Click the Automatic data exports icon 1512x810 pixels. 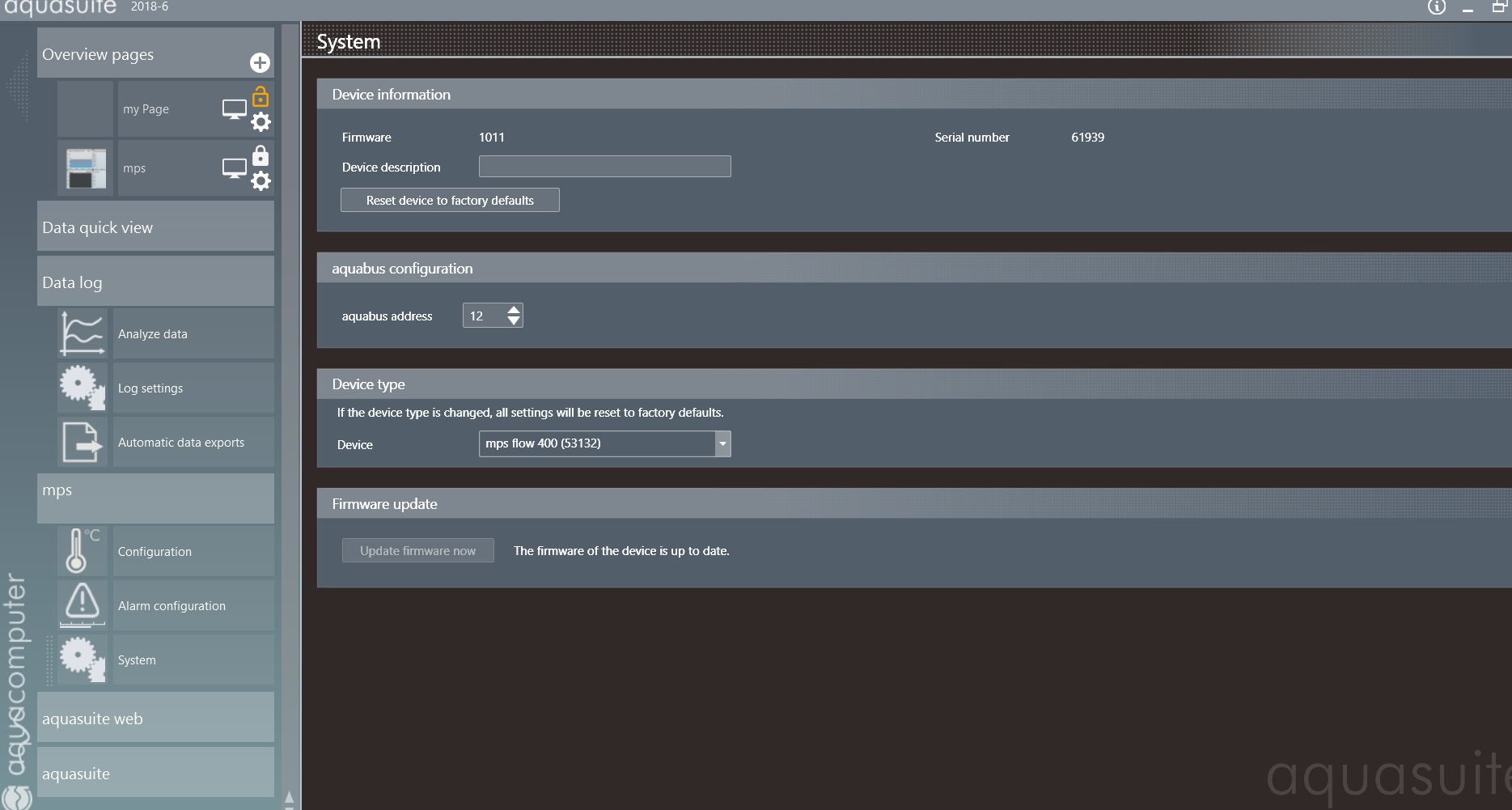pos(83,442)
